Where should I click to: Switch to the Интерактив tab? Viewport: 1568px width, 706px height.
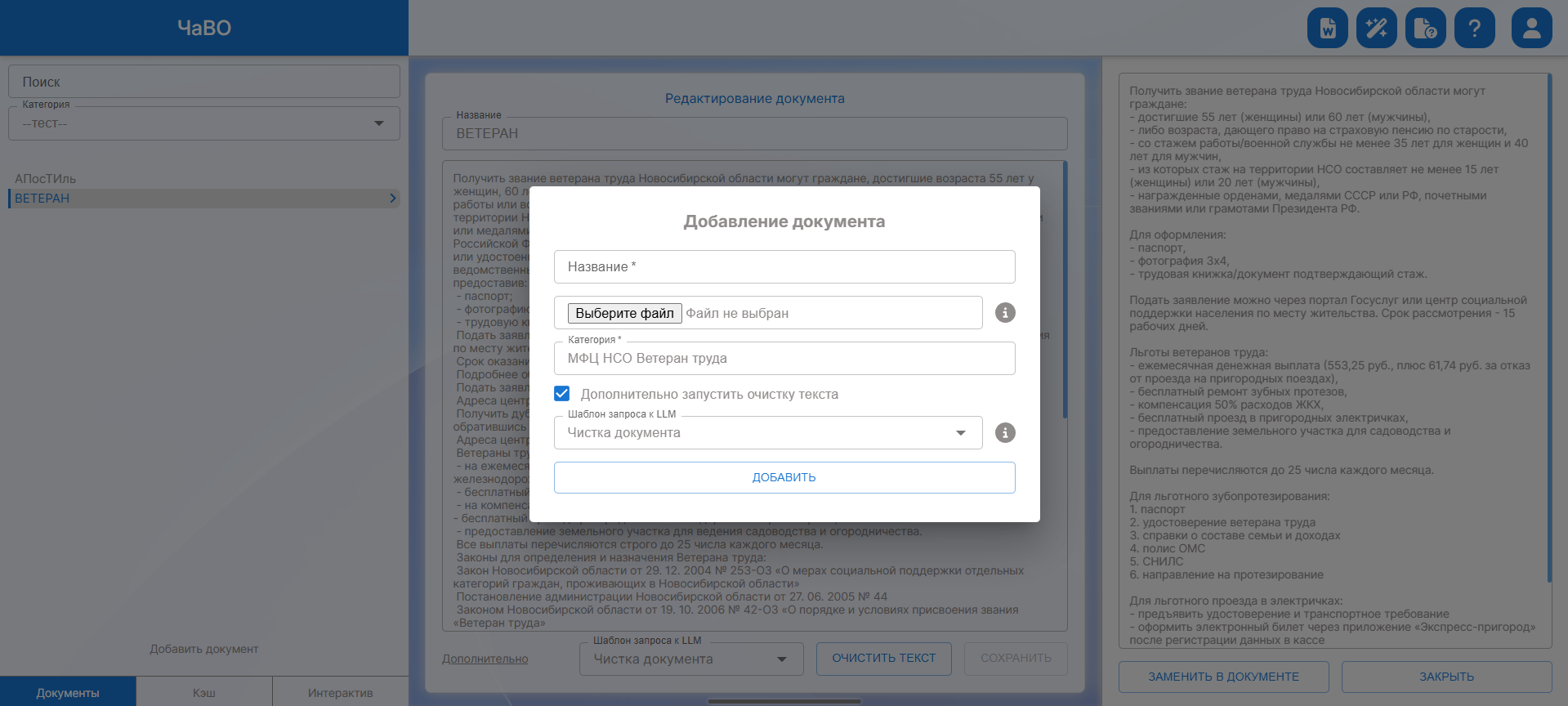point(340,693)
